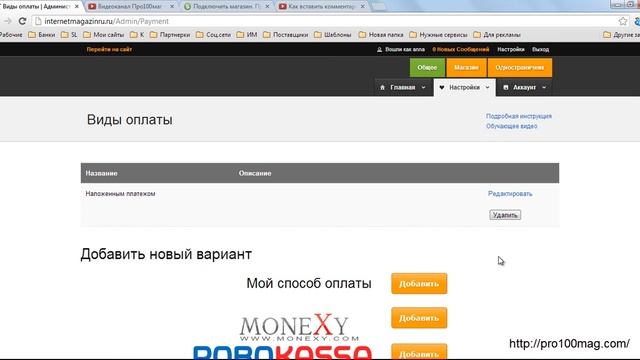Click the user icon next to Вошли как

point(379,49)
